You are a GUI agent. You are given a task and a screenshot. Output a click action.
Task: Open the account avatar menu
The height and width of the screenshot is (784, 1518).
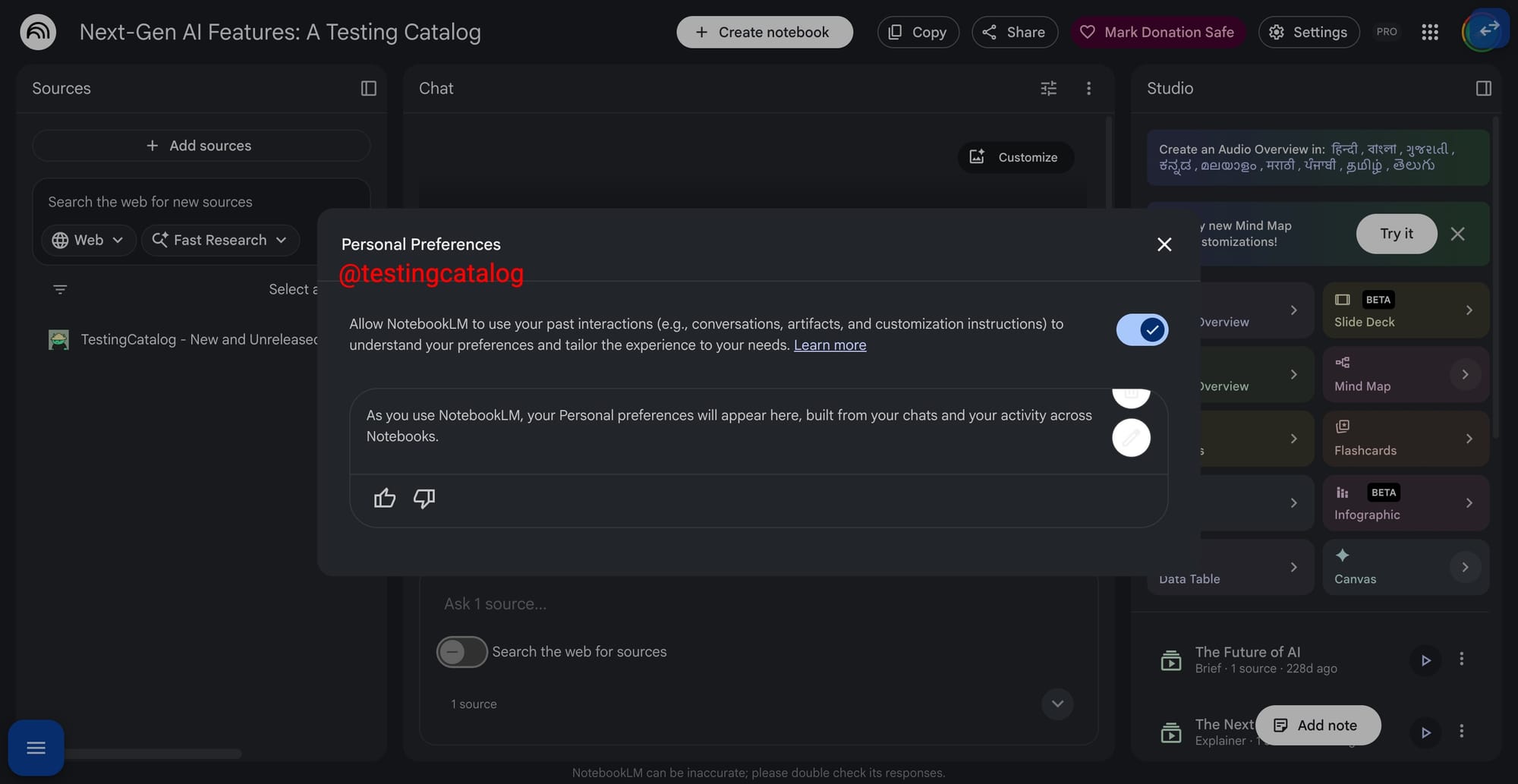point(1483,32)
